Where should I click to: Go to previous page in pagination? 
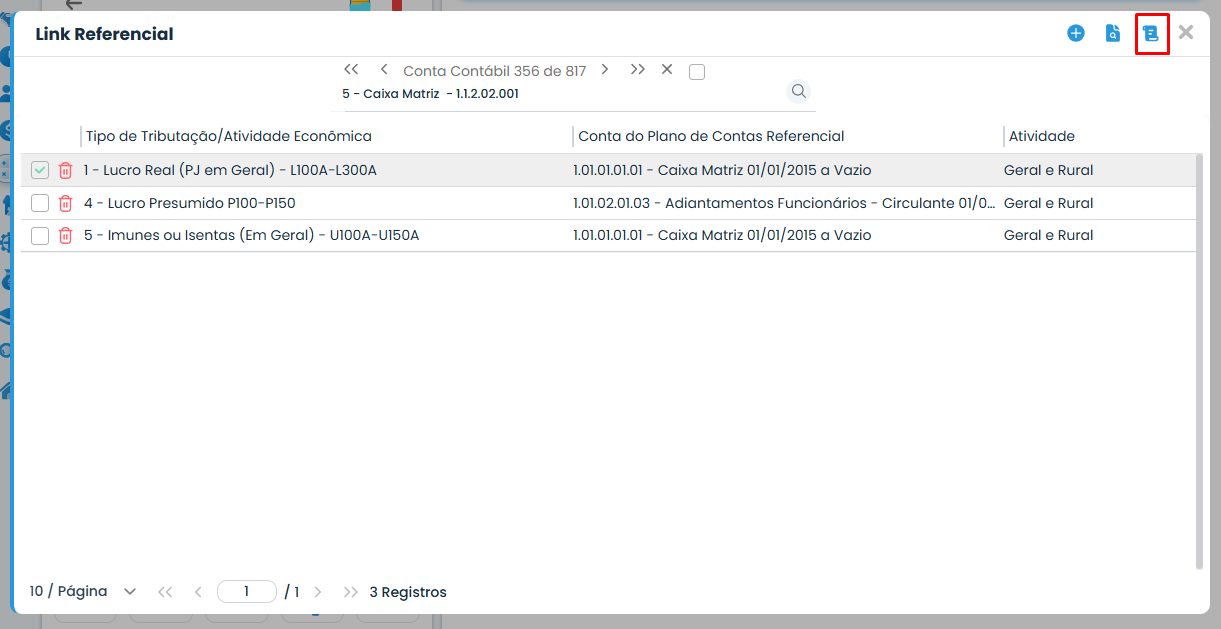(198, 592)
